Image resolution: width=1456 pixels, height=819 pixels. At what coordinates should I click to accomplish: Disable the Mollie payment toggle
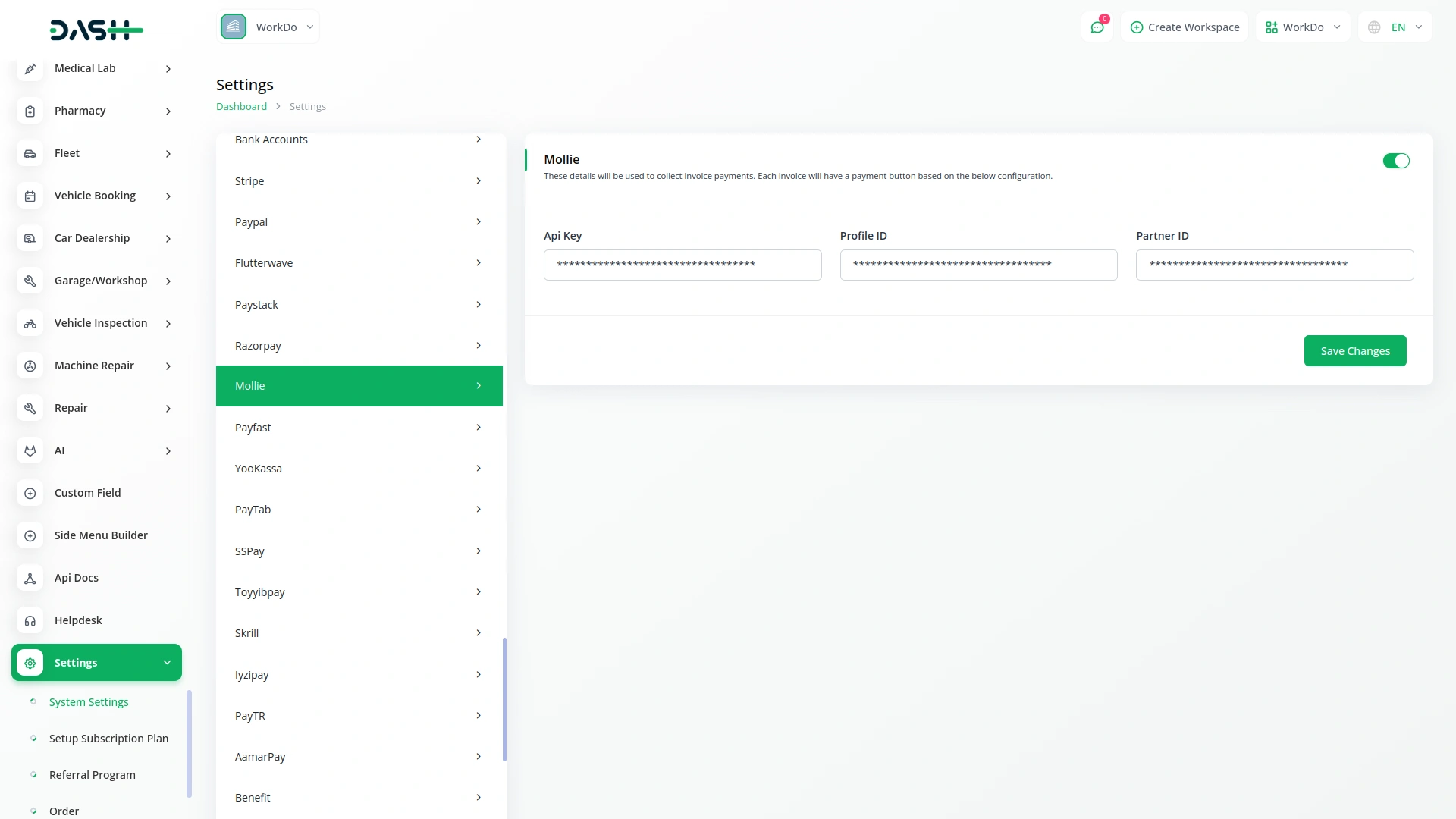click(x=1395, y=161)
